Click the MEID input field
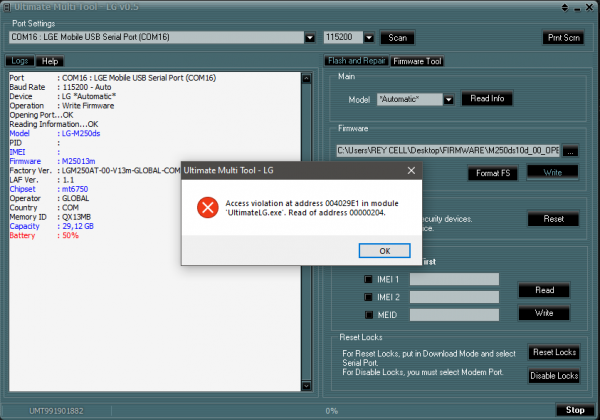The image size is (600, 420). (454, 315)
